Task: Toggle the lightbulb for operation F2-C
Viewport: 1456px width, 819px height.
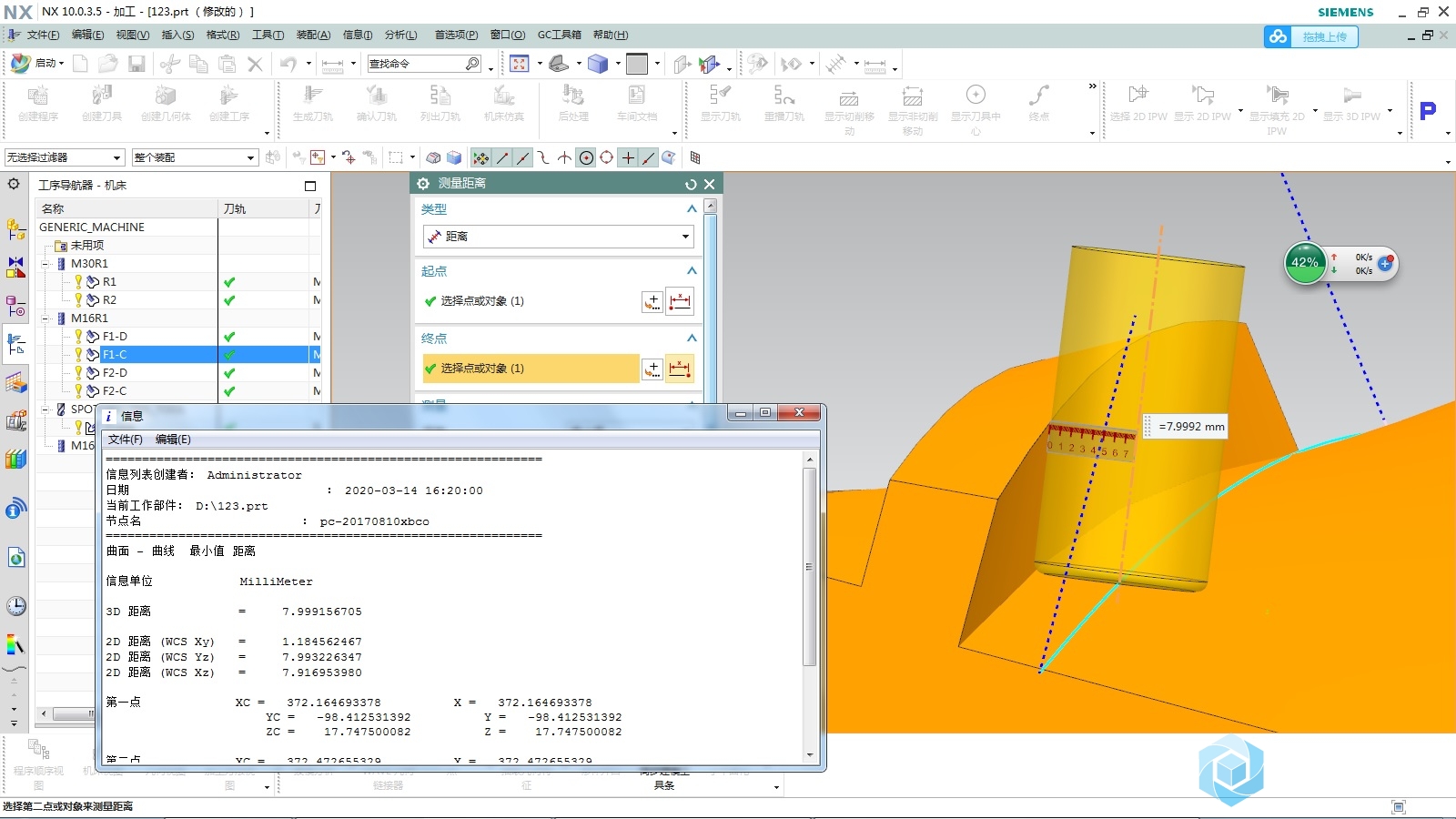Action: click(78, 390)
